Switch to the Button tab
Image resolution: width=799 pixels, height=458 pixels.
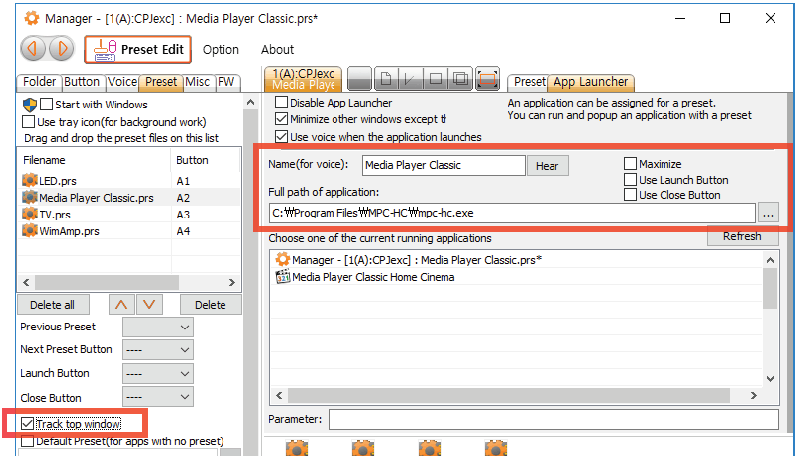(82, 82)
